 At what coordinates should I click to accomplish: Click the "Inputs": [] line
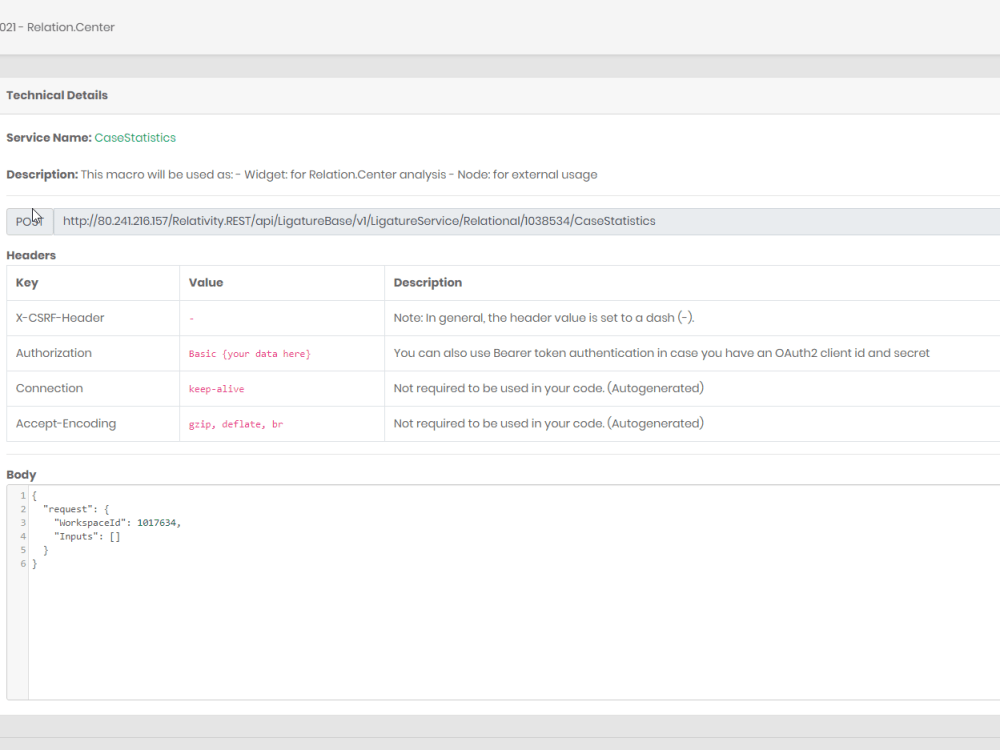click(x=87, y=536)
